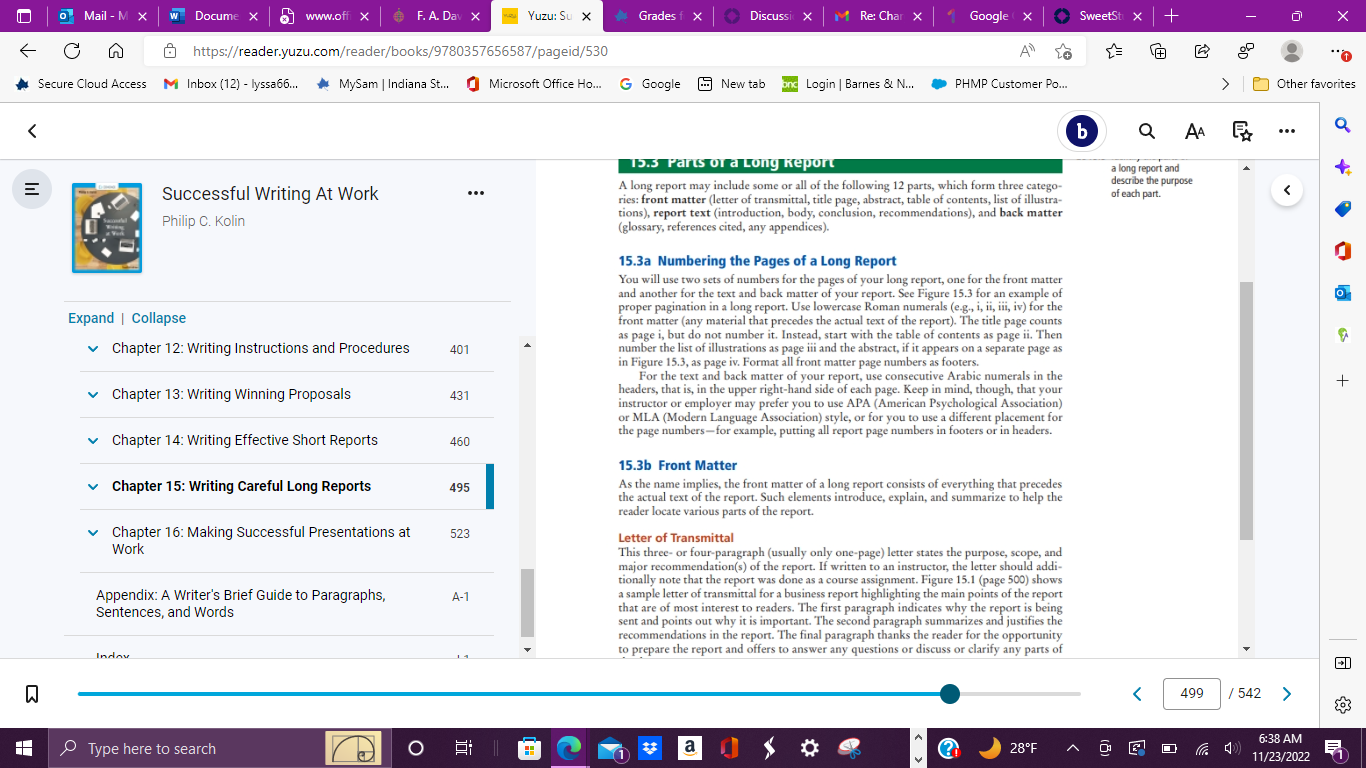The height and width of the screenshot is (768, 1366).
Task: Open Task View on the taskbar
Action: click(x=463, y=748)
